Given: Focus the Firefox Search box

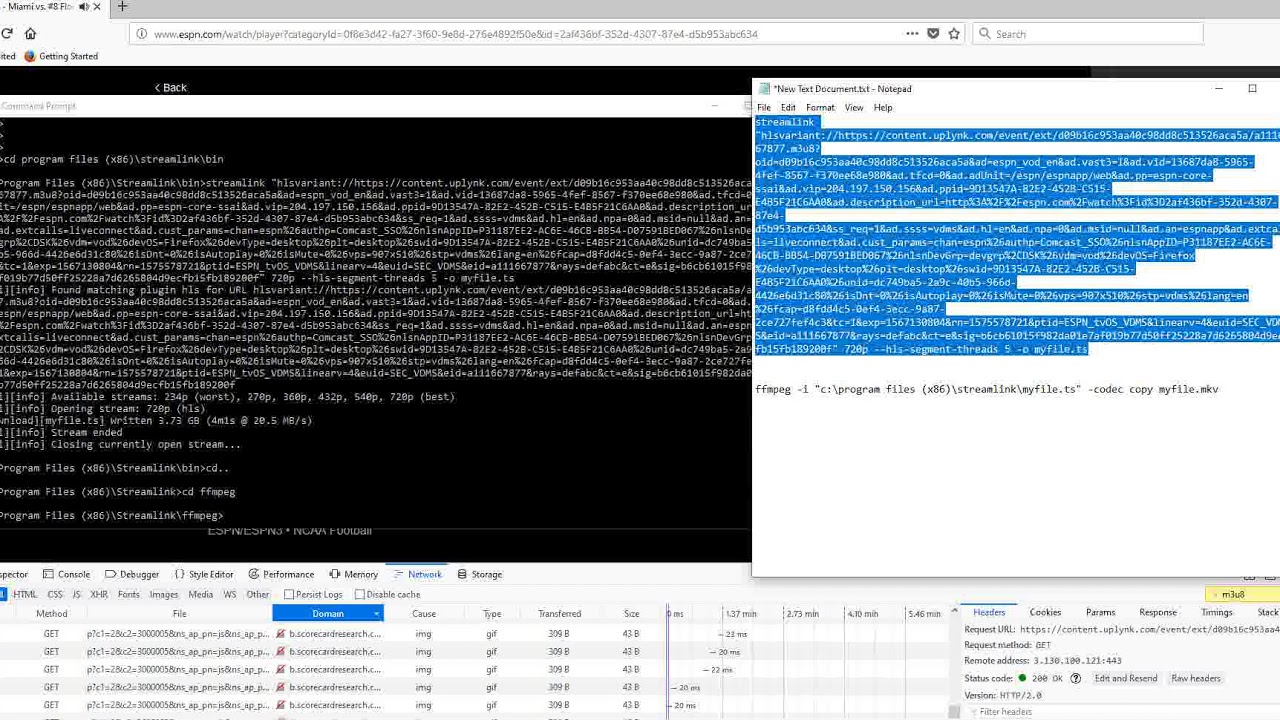Looking at the screenshot, I should 1087,34.
